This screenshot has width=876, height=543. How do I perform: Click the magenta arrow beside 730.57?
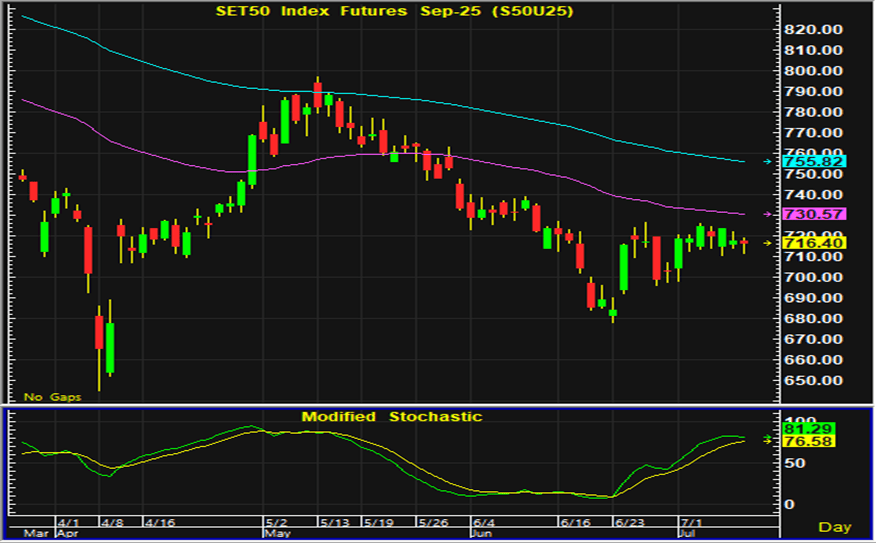(x=768, y=214)
